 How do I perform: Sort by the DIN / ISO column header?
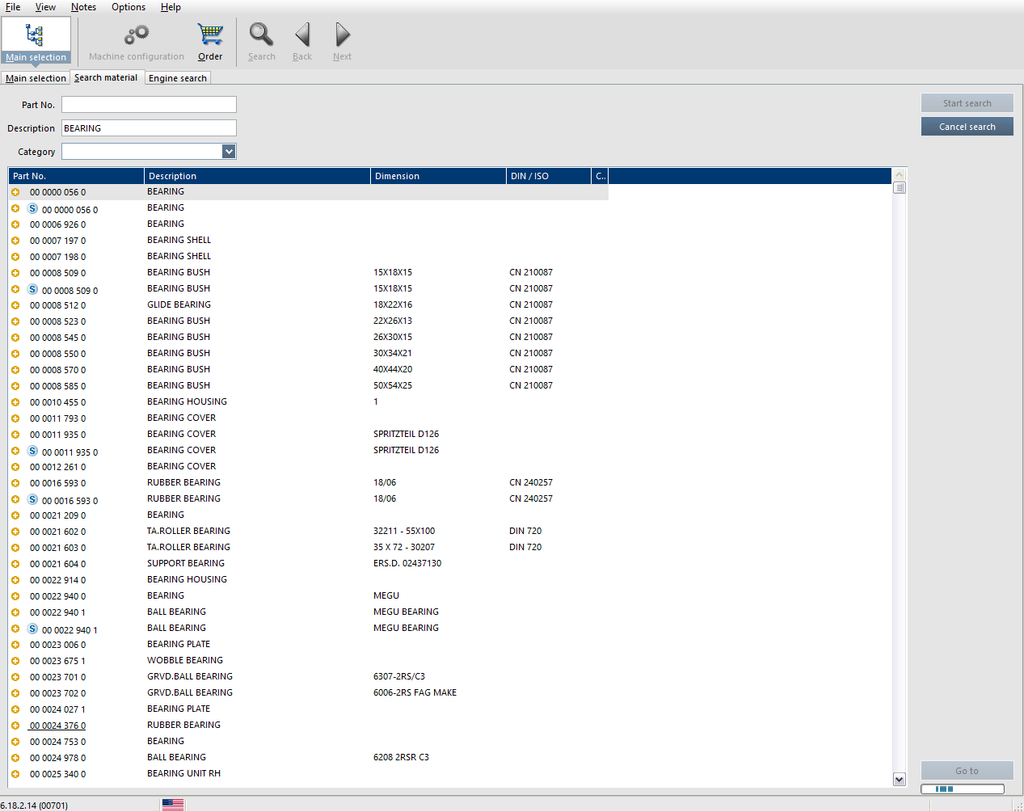(549, 176)
